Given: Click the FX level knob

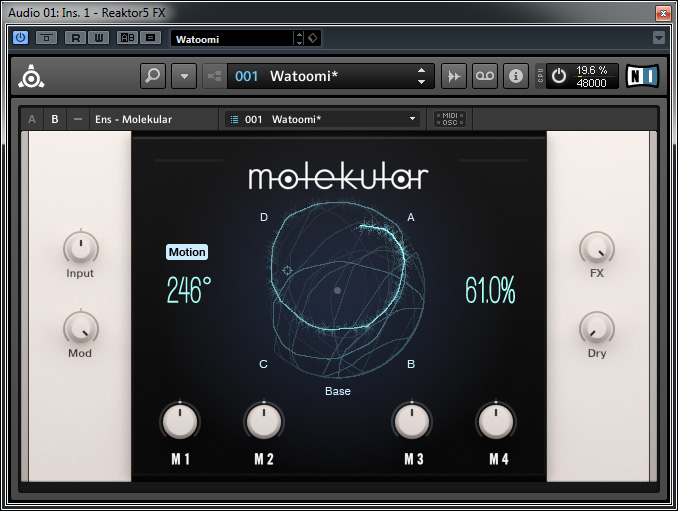Looking at the screenshot, I should pos(597,246).
